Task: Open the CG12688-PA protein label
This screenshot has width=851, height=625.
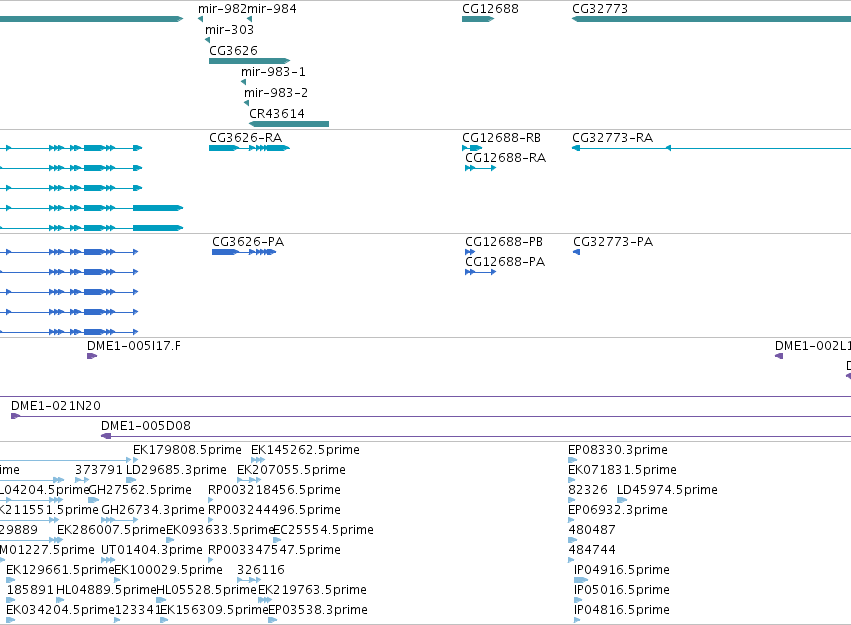Action: click(505, 262)
